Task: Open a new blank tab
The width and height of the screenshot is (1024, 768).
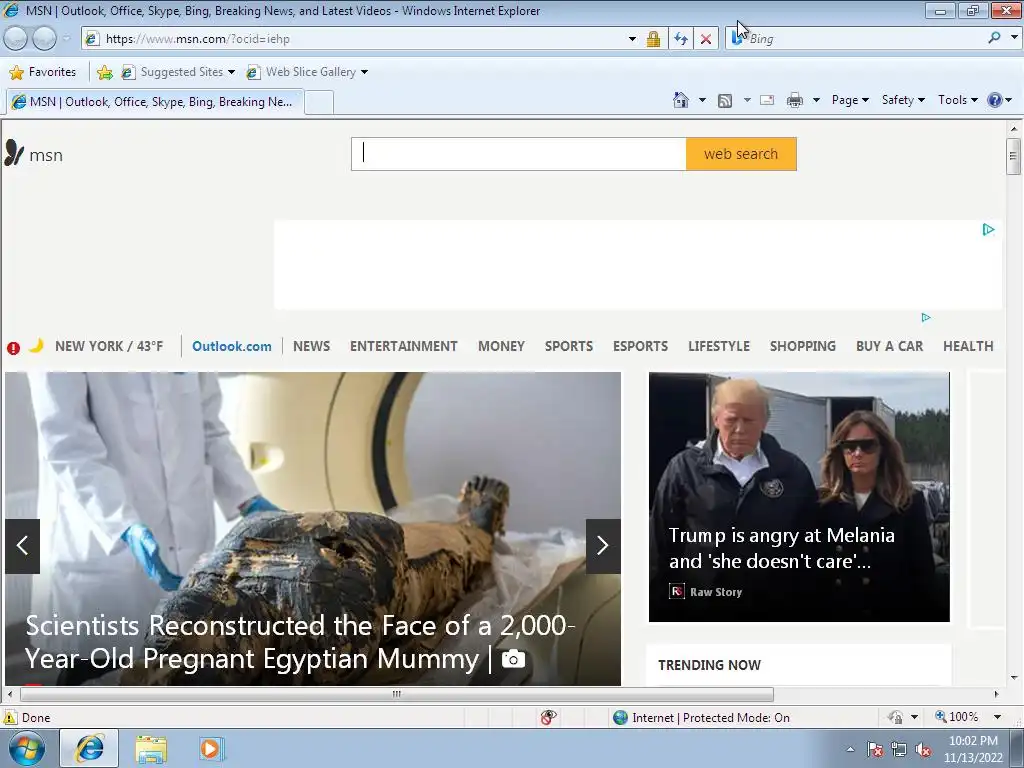Action: coord(319,103)
